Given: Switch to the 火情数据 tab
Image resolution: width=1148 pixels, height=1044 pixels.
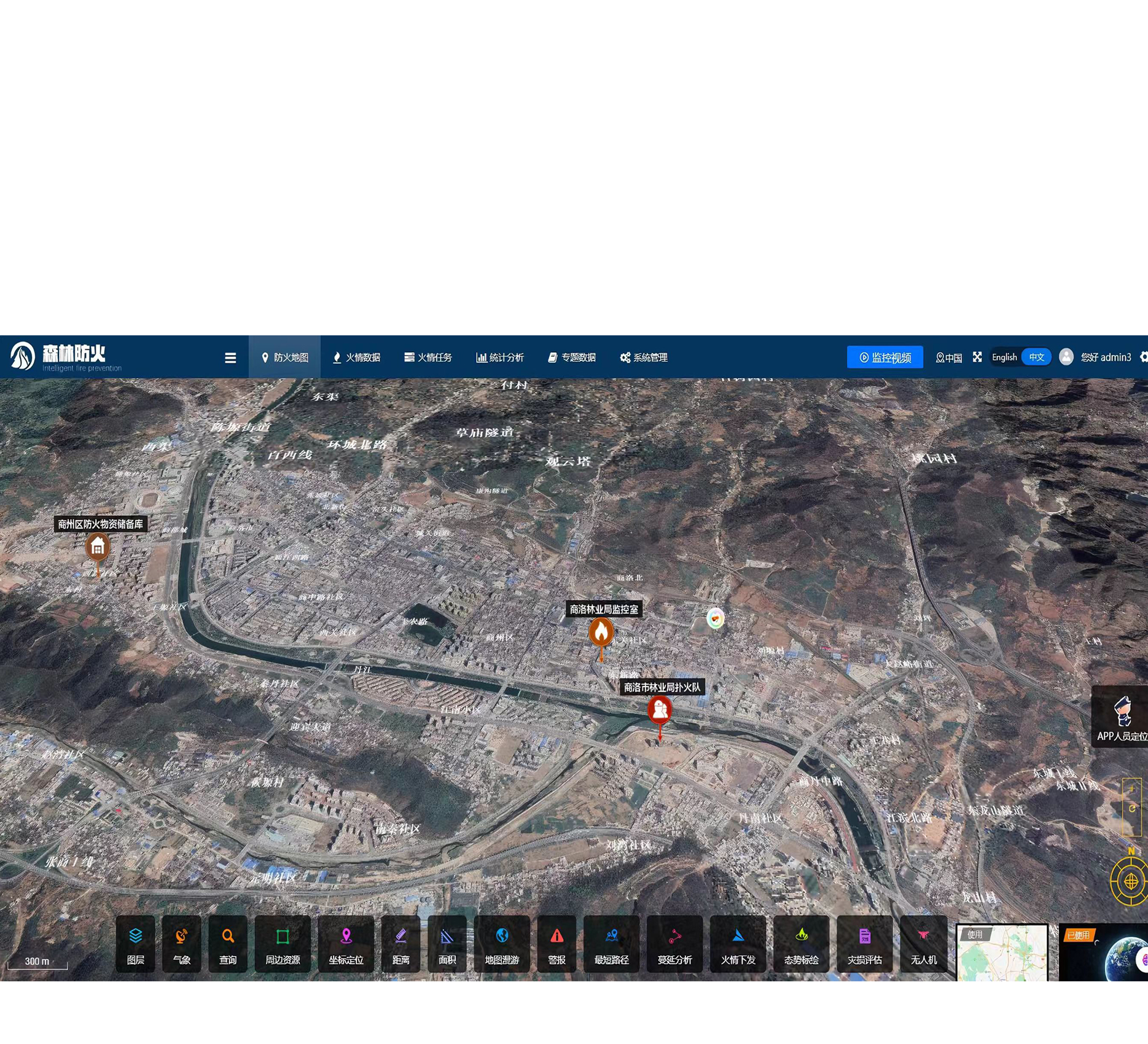Looking at the screenshot, I should (356, 357).
